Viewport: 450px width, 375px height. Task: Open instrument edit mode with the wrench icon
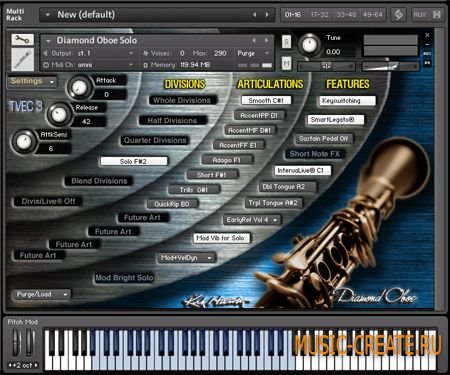click(x=23, y=40)
